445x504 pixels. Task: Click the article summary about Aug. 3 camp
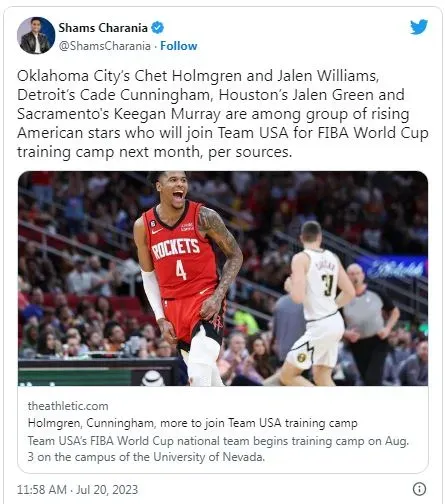coord(218,449)
